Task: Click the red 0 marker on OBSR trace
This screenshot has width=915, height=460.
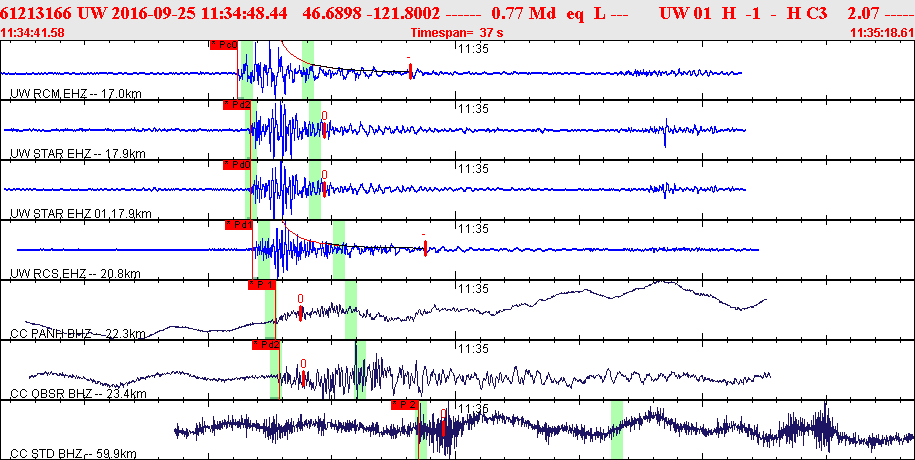Action: (x=303, y=378)
